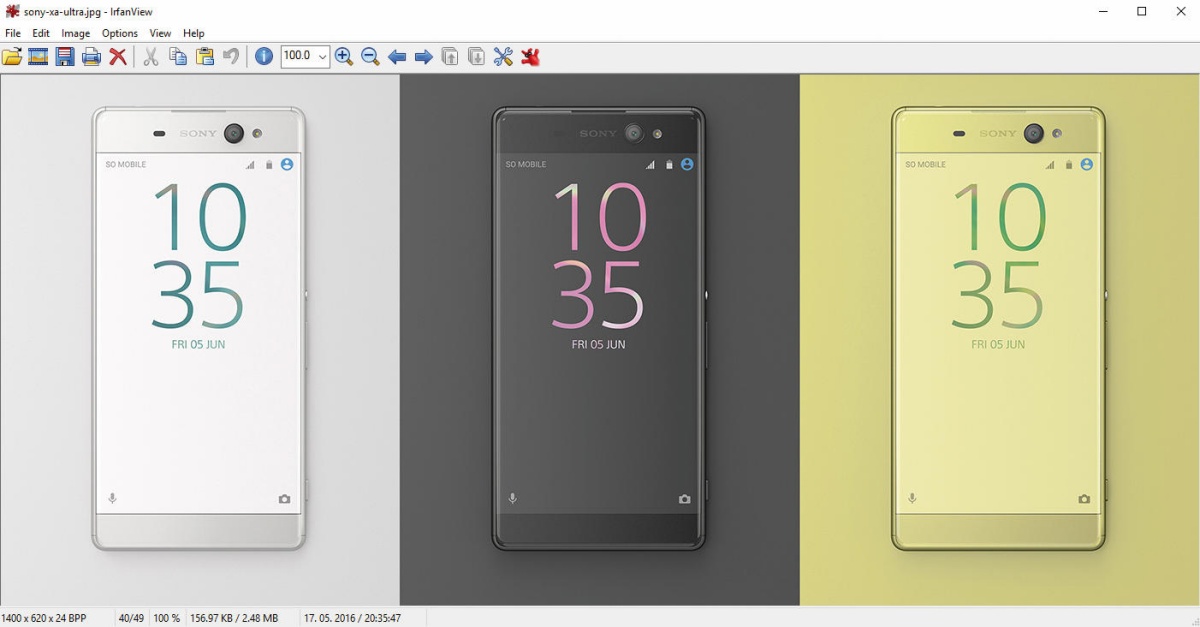Image resolution: width=1200 pixels, height=627 pixels.
Task: Click the Undo arrow icon
Action: click(x=231, y=57)
